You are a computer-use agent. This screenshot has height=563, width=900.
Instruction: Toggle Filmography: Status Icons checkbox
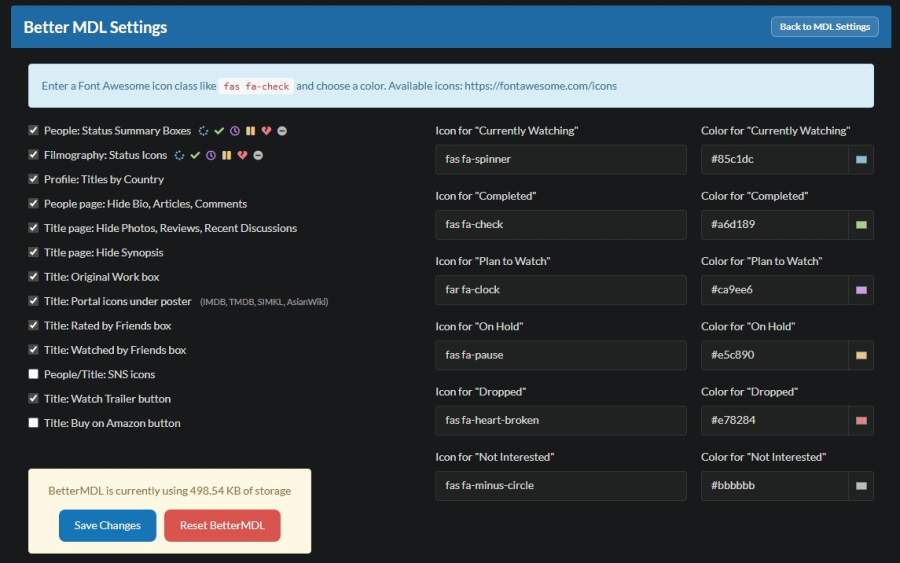pyautogui.click(x=33, y=155)
